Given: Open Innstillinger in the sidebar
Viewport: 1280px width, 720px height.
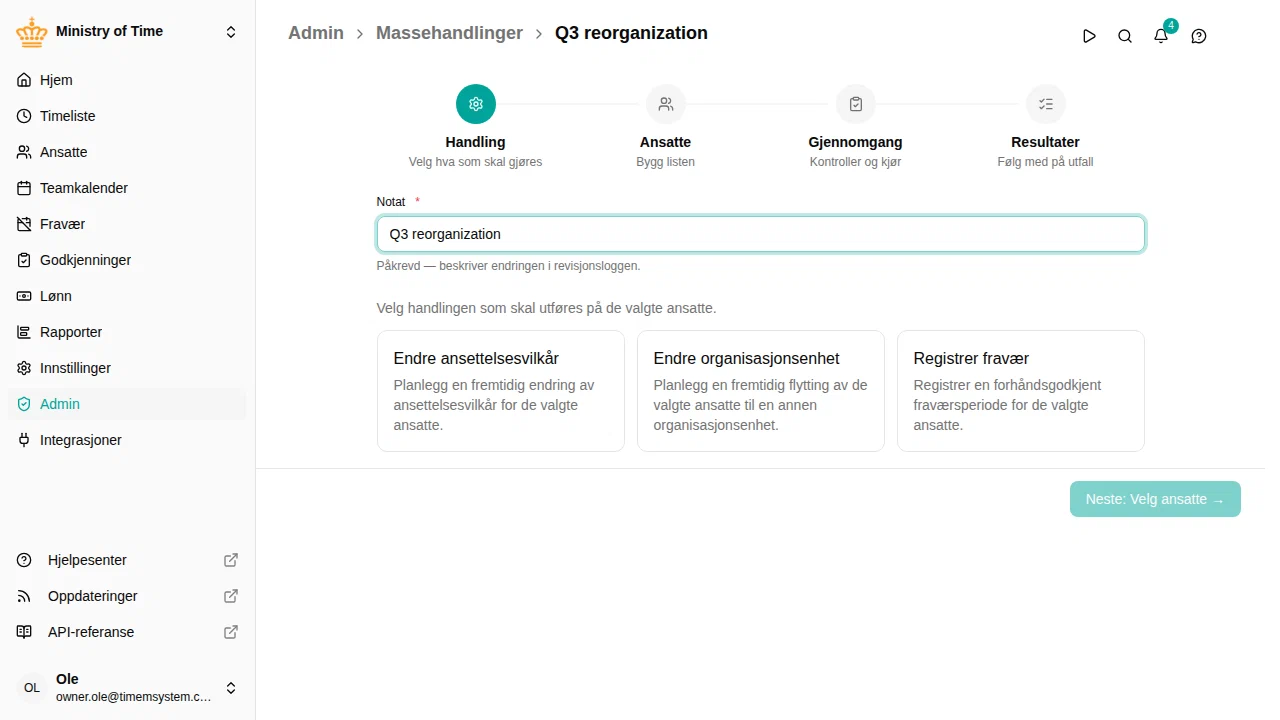Looking at the screenshot, I should [x=127, y=368].
